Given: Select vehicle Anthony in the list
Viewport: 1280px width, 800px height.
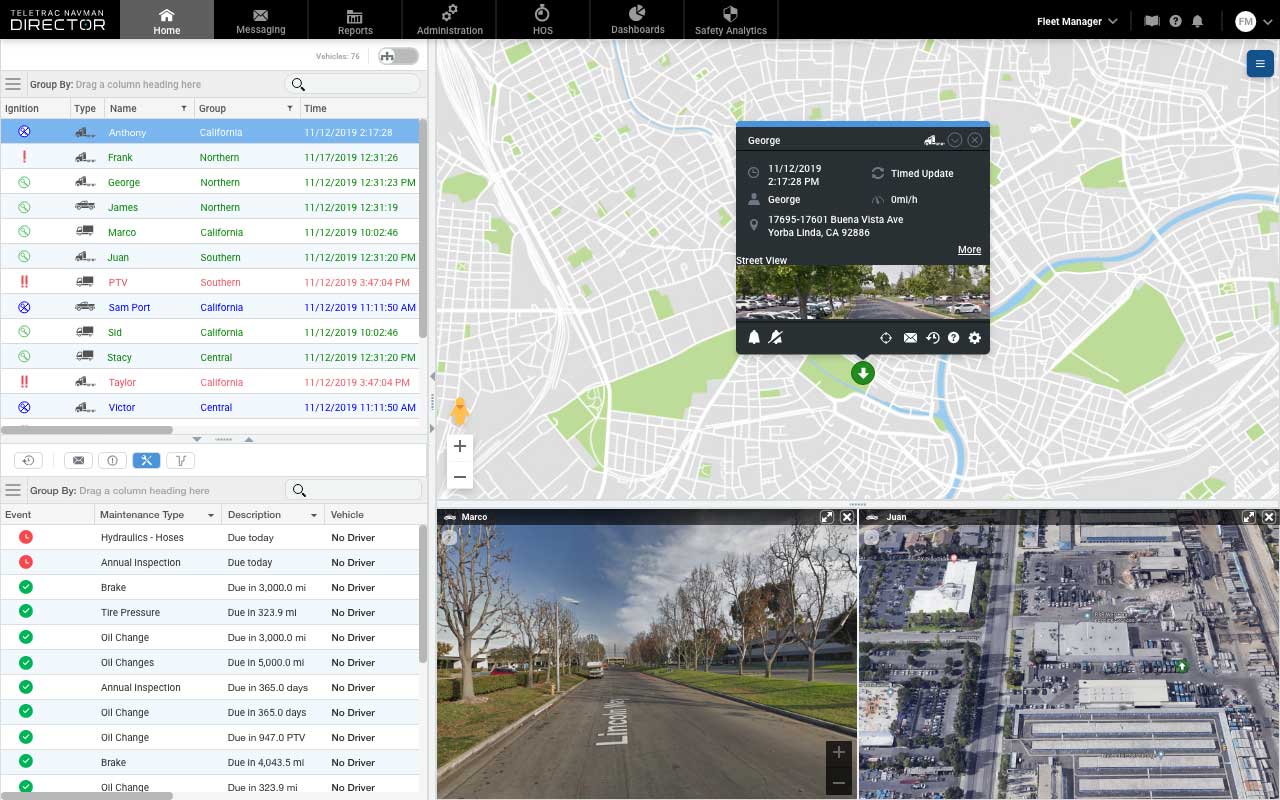Looking at the screenshot, I should [x=127, y=132].
